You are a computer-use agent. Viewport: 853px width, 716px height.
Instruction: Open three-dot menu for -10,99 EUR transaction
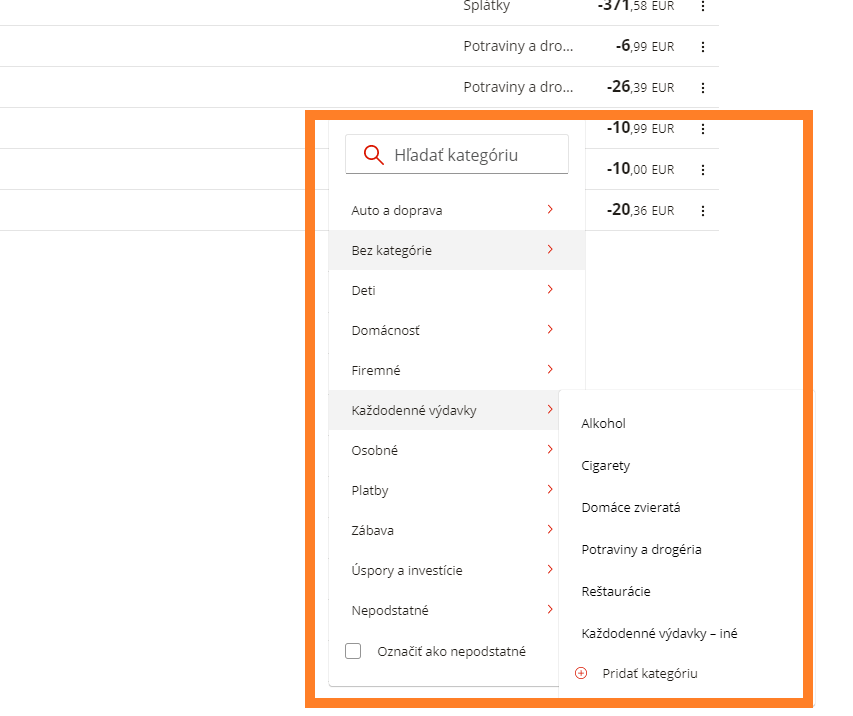coord(703,129)
